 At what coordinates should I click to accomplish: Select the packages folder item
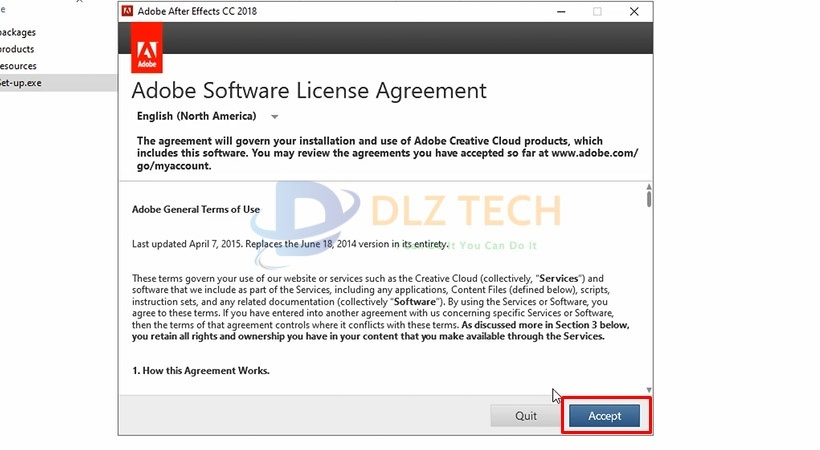pos(18,32)
